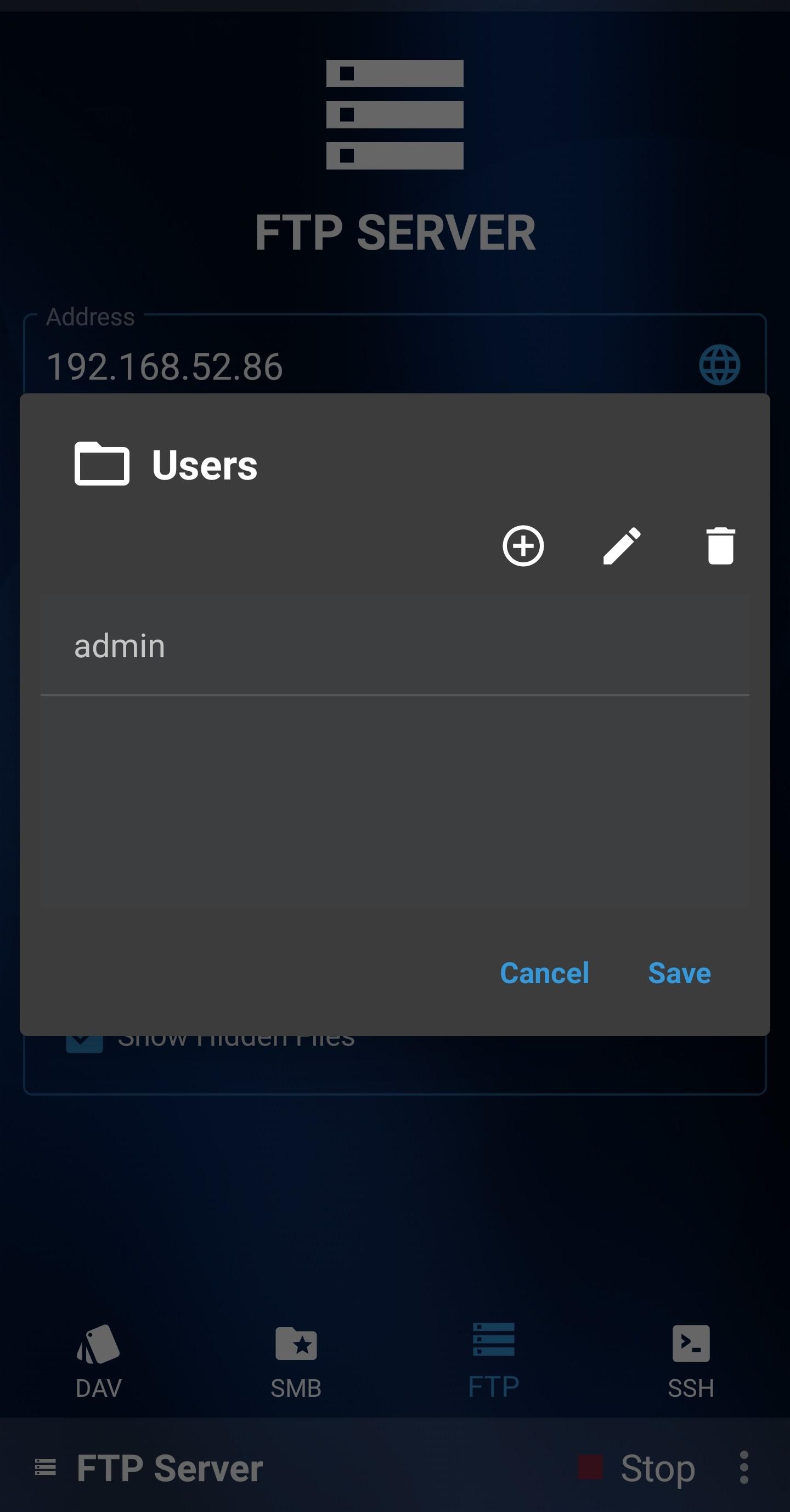The image size is (790, 1512).
Task: Delete the user with the trash icon
Action: coord(720,546)
